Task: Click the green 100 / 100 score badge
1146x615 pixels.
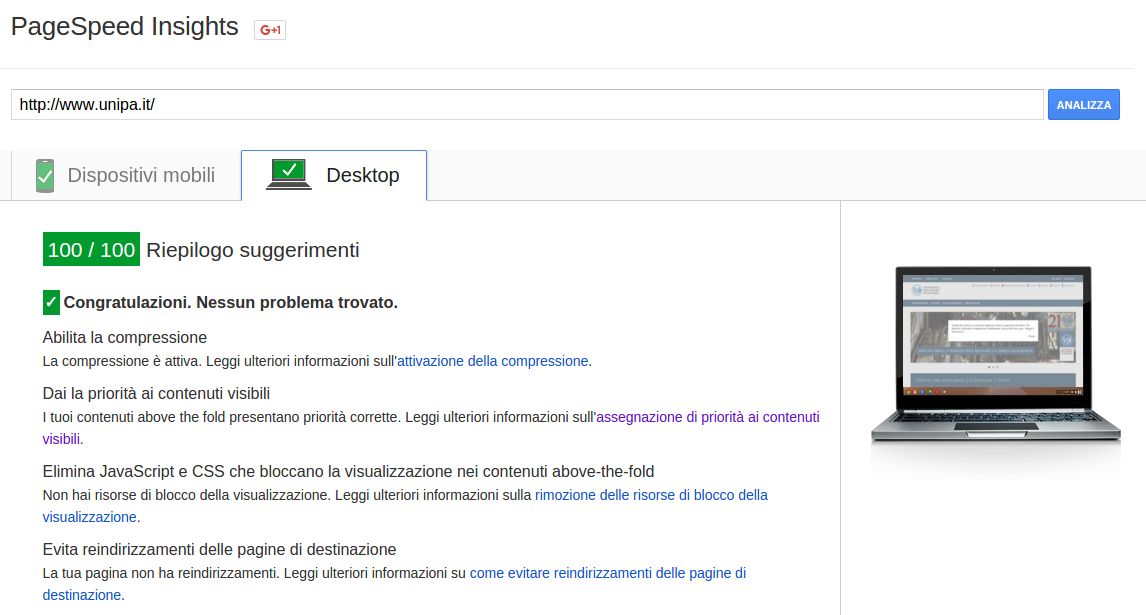Action: coord(91,250)
